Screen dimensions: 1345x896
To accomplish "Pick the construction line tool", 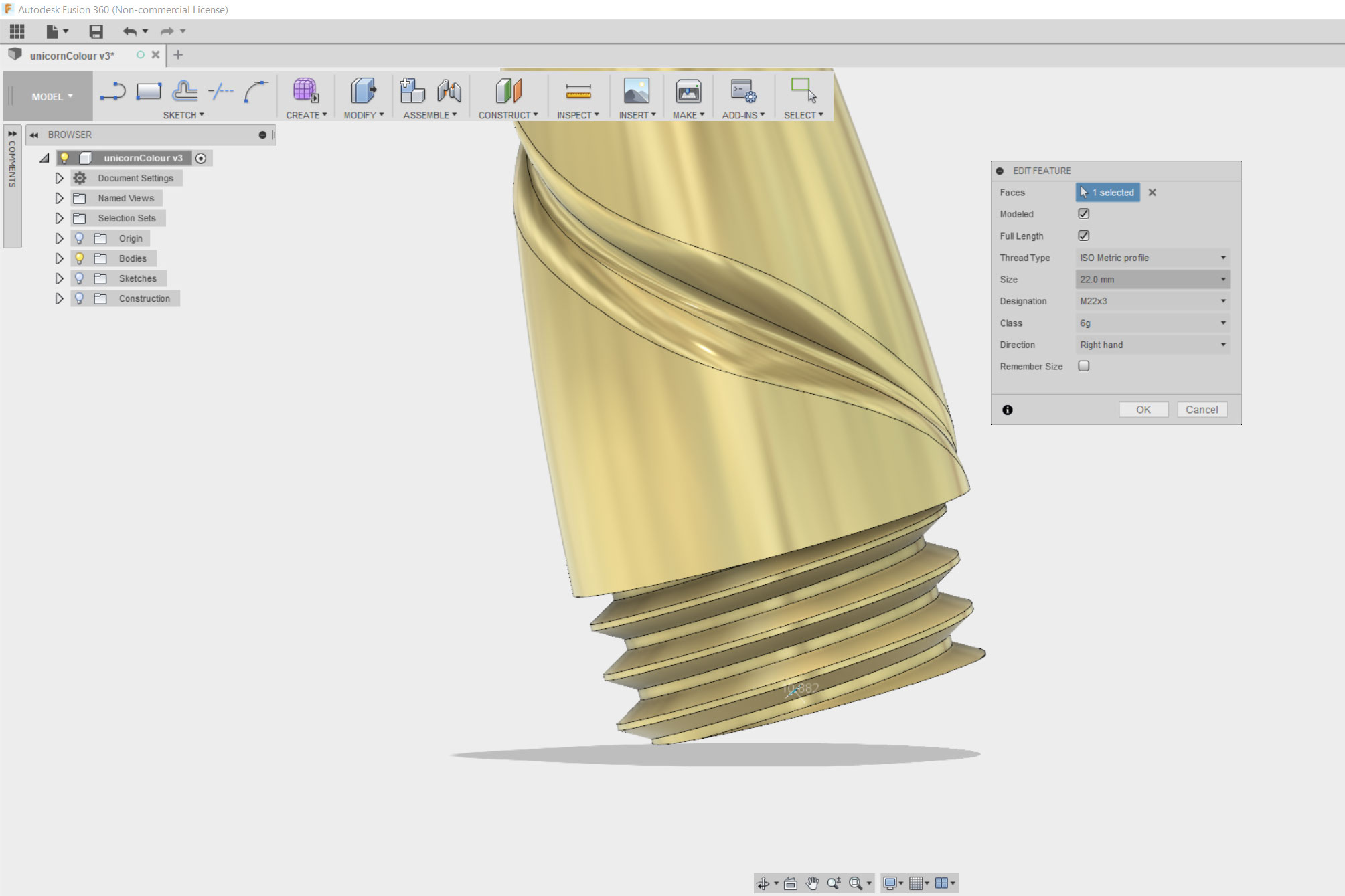I will click(220, 91).
